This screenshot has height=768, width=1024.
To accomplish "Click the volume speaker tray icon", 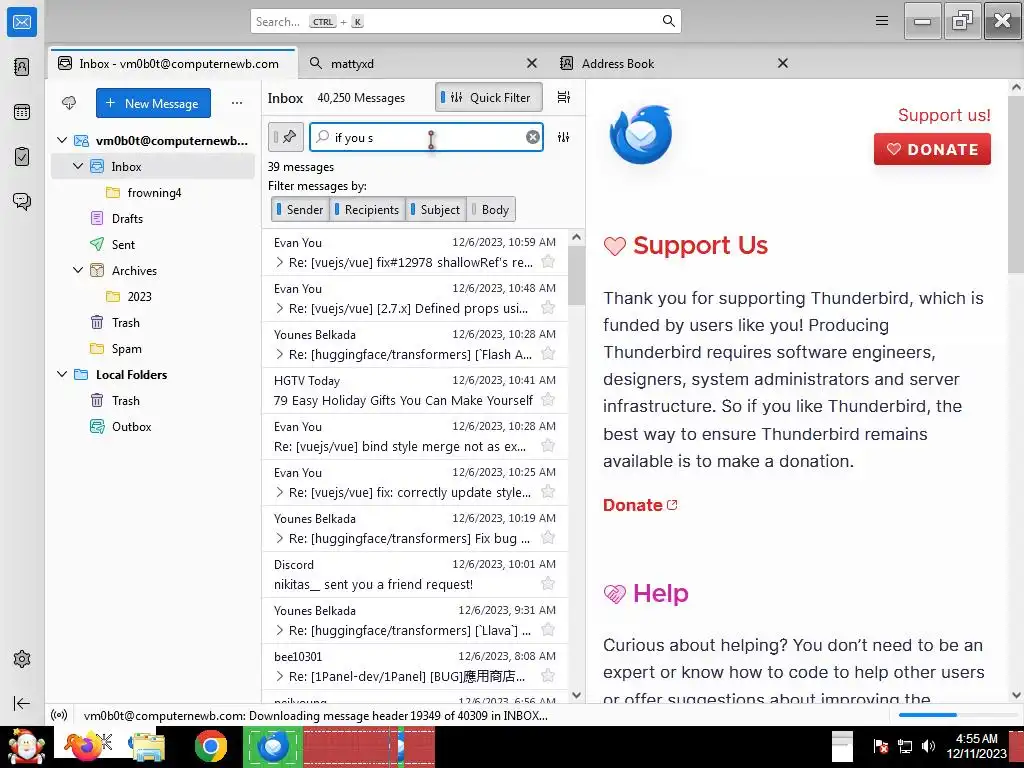I will pos(927,746).
